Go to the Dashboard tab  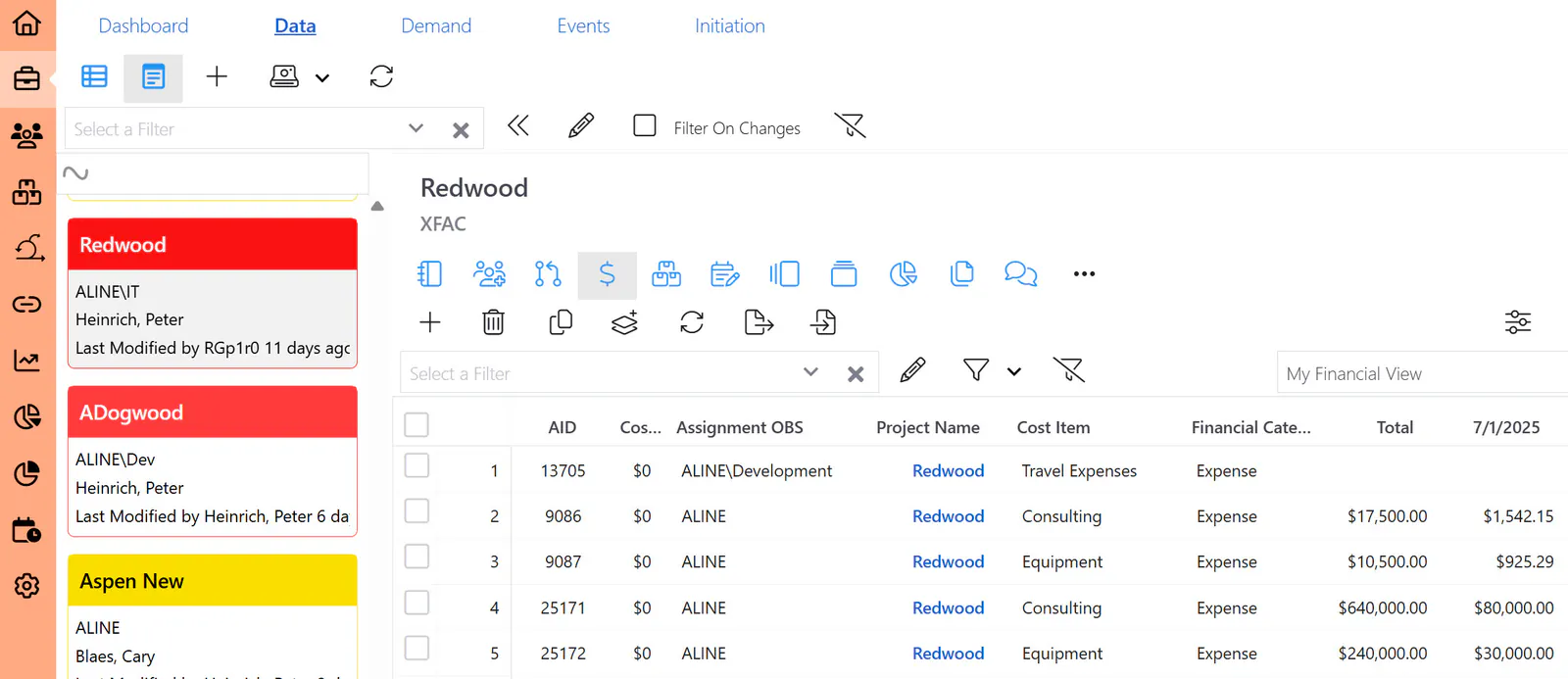pyautogui.click(x=143, y=25)
